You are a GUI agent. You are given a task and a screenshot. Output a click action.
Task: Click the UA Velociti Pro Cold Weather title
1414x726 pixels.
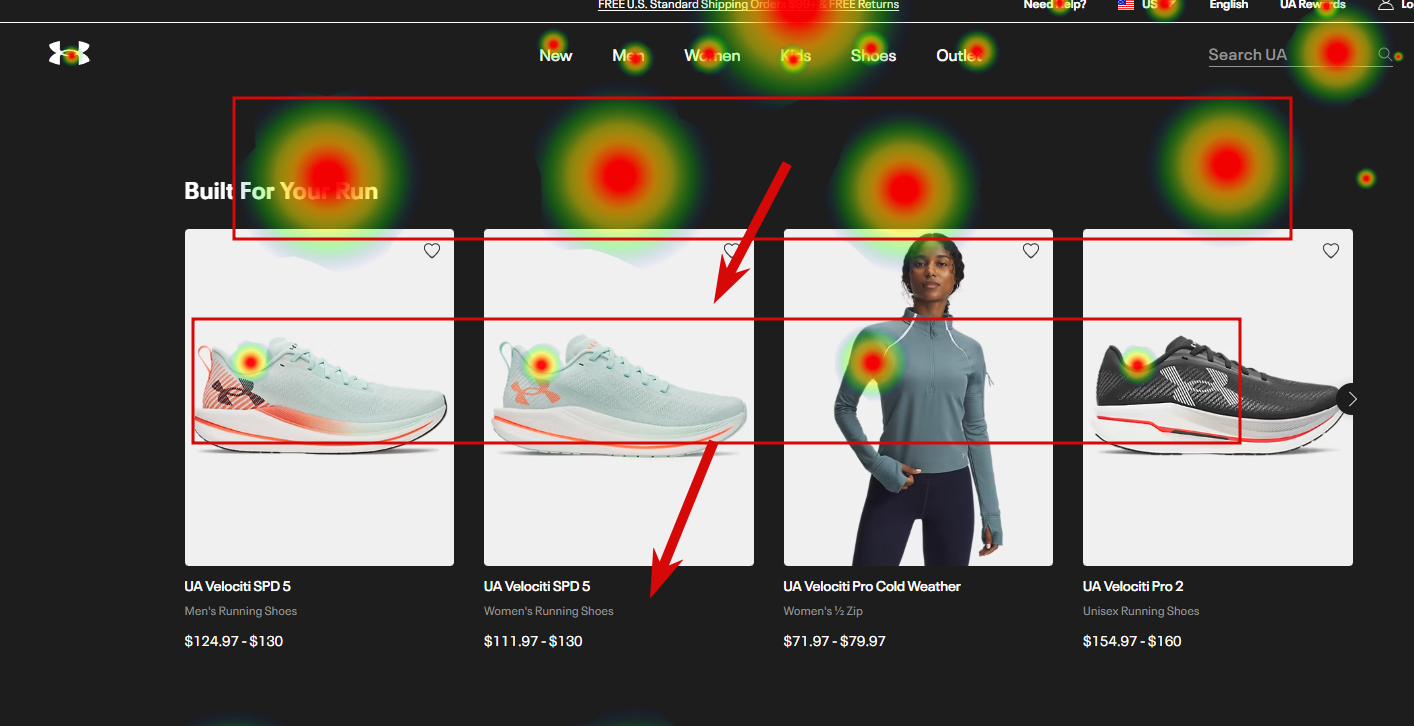[x=872, y=586]
